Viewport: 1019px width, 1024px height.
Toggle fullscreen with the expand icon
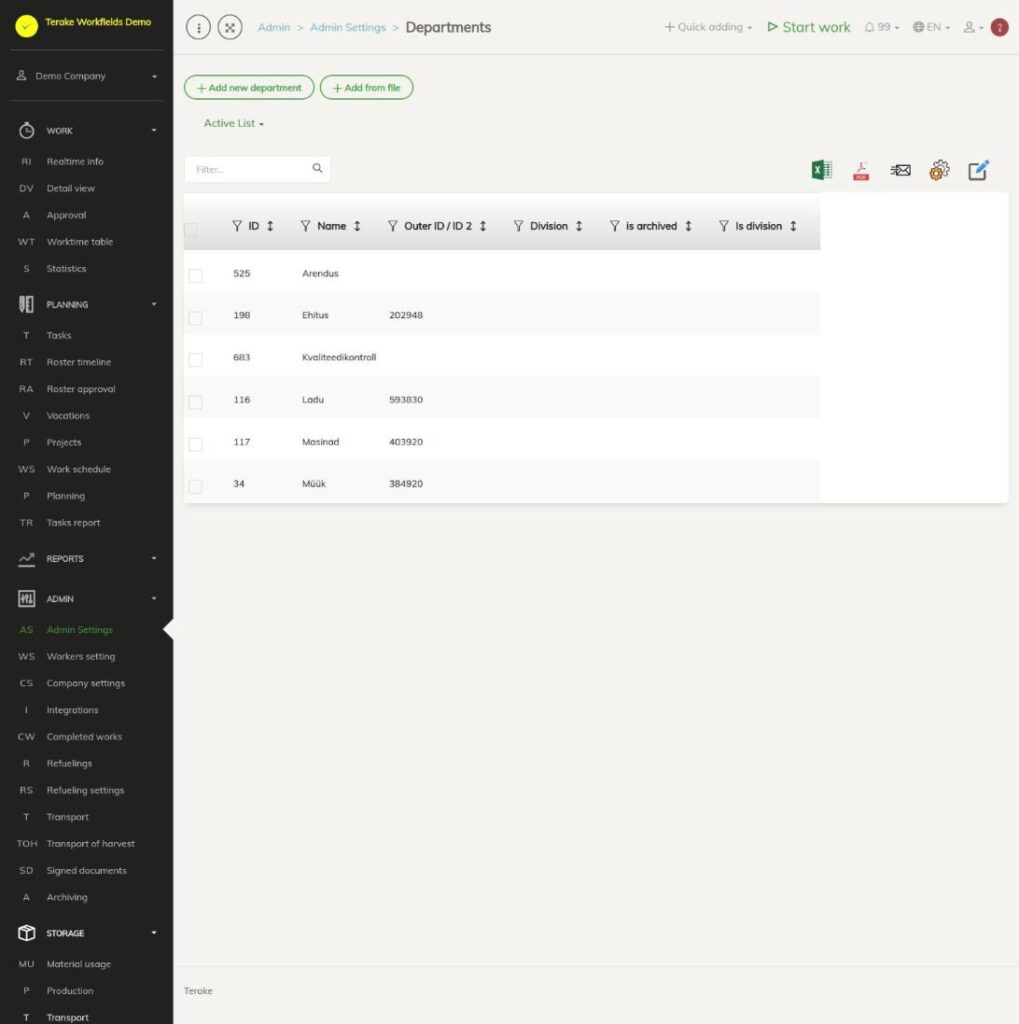230,27
